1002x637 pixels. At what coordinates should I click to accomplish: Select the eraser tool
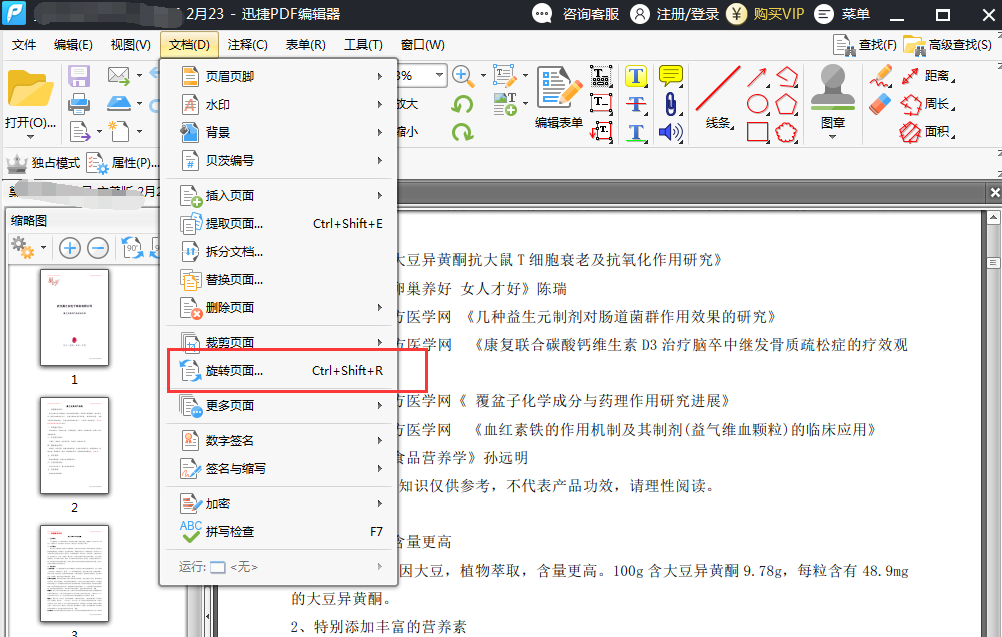(x=881, y=104)
